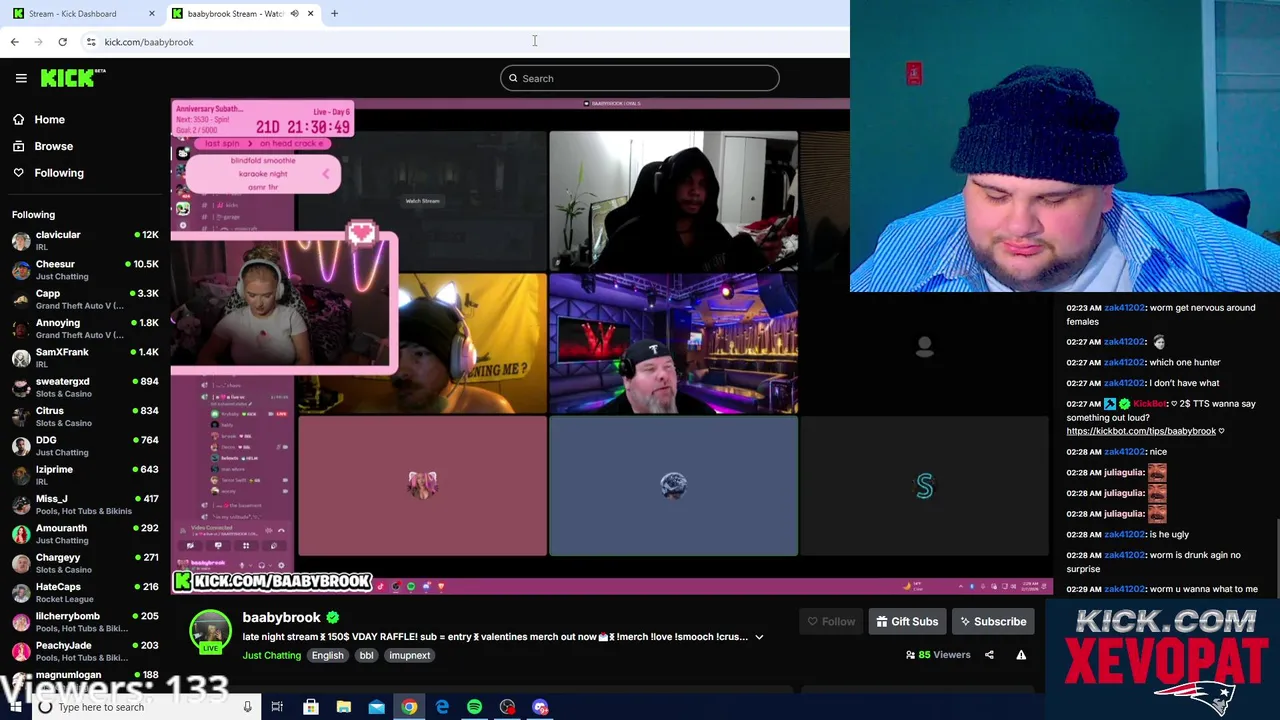Viewport: 1280px width, 720px height.
Task: Open File Explorer from the taskbar
Action: [343, 707]
